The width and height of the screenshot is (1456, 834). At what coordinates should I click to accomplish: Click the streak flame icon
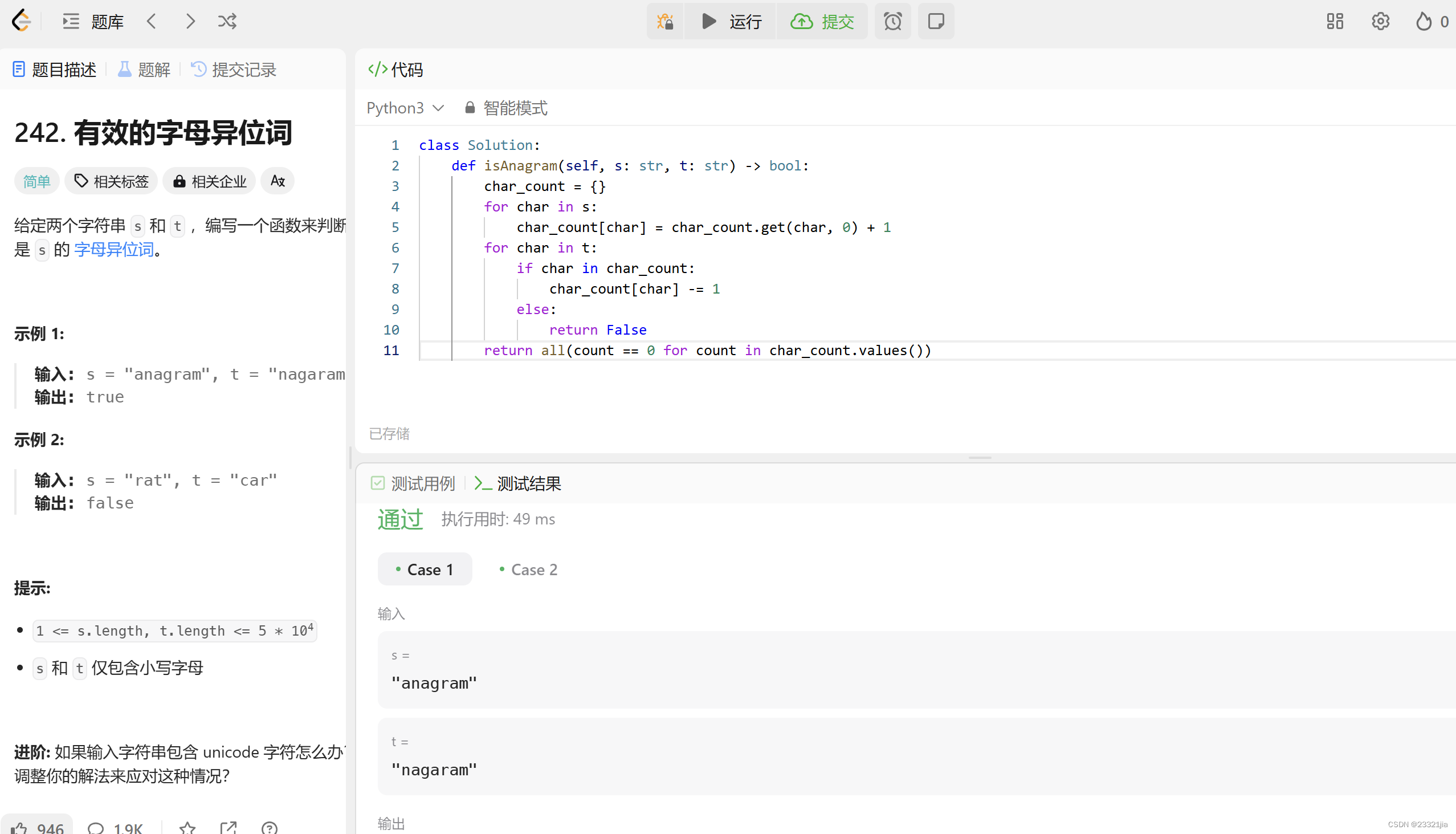click(x=1424, y=21)
